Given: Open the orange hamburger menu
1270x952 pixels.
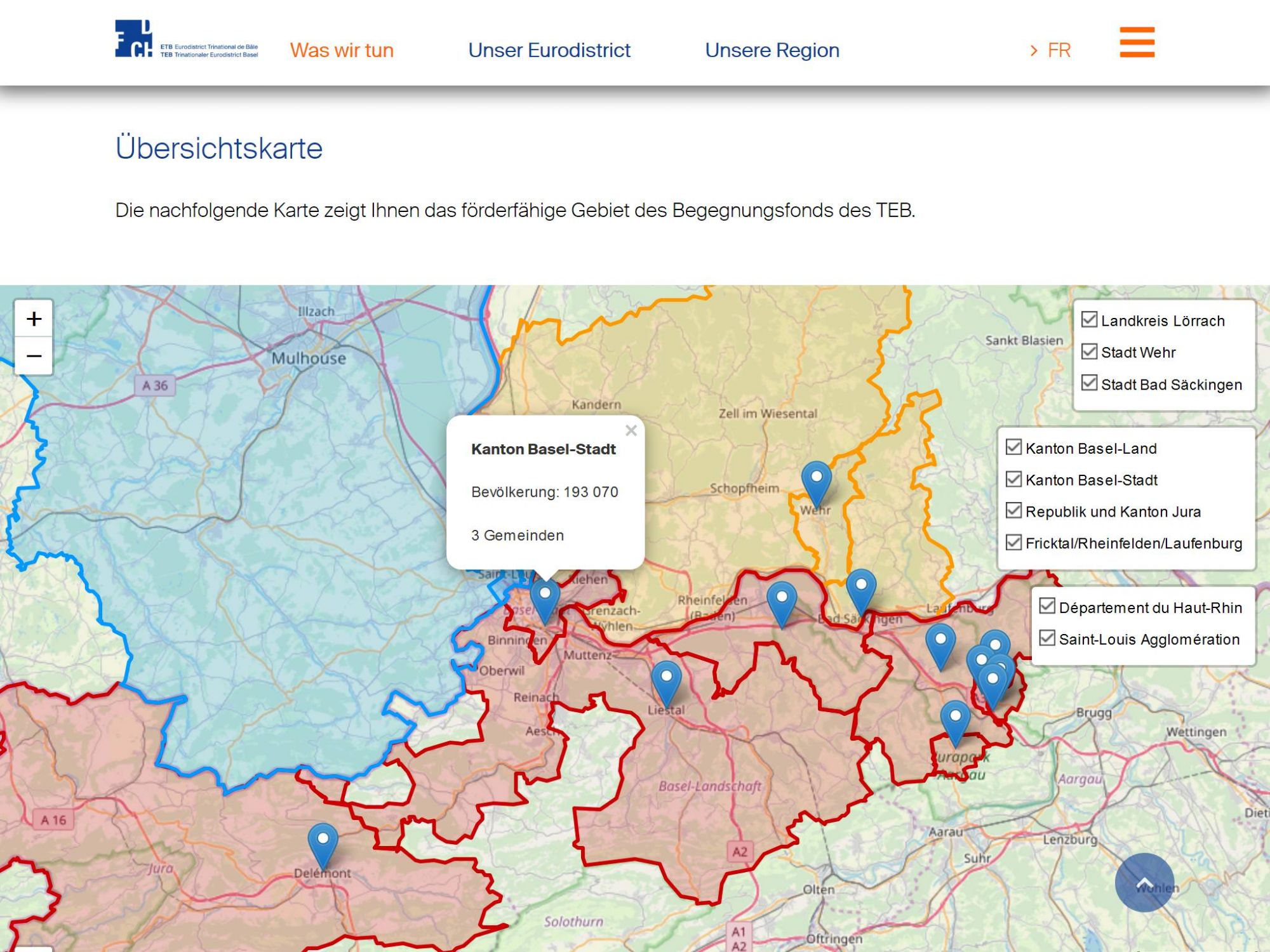Looking at the screenshot, I should pos(1137,43).
